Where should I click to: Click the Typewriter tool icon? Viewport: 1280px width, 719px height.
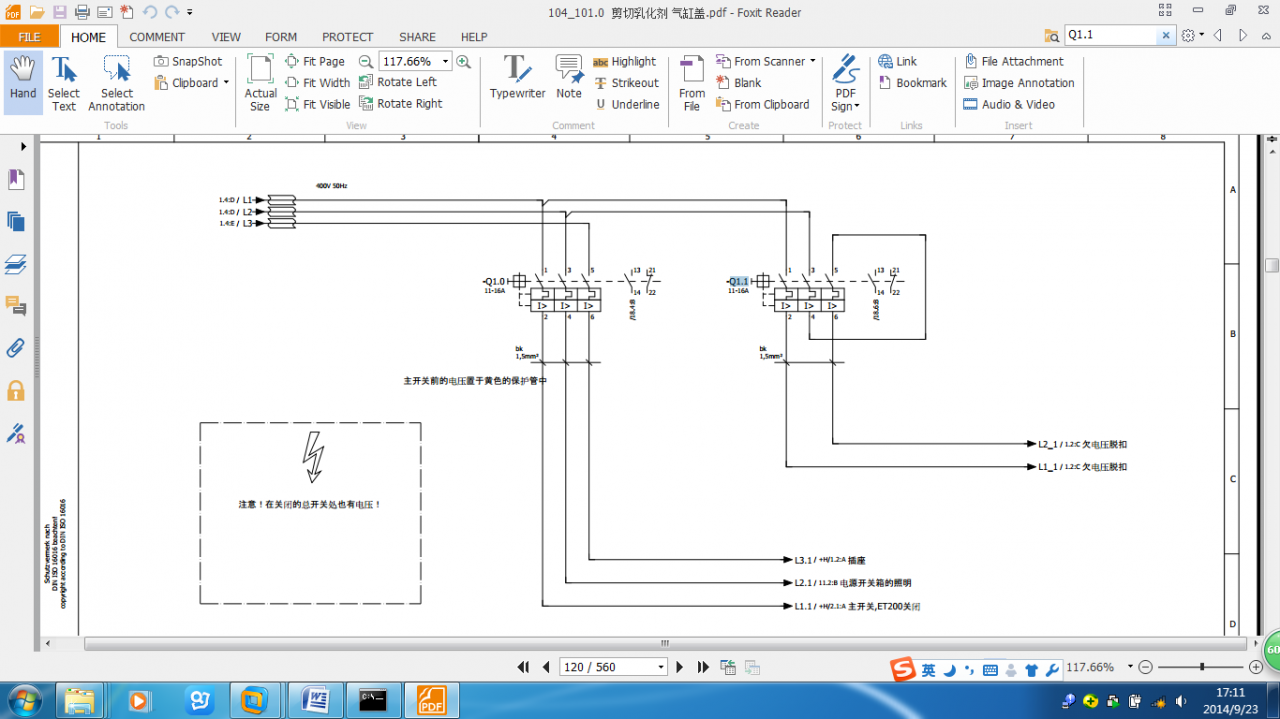click(517, 70)
